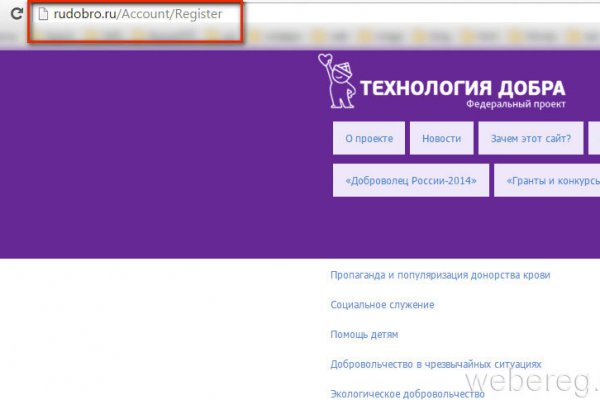600x400 pixels.
Task: Open Добровольчество в чрезвычайных ситуациях link
Action: (x=435, y=364)
